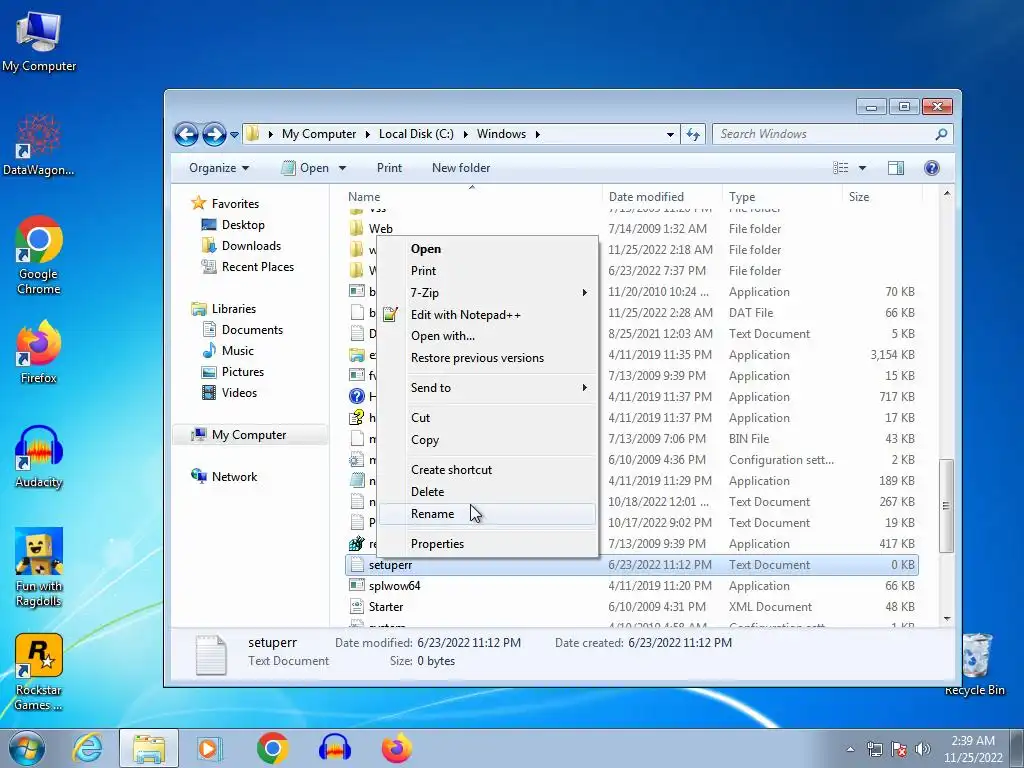Screen dimensions: 1024x768
Task: Open the Recycle Bin
Action: pyautogui.click(x=975, y=665)
